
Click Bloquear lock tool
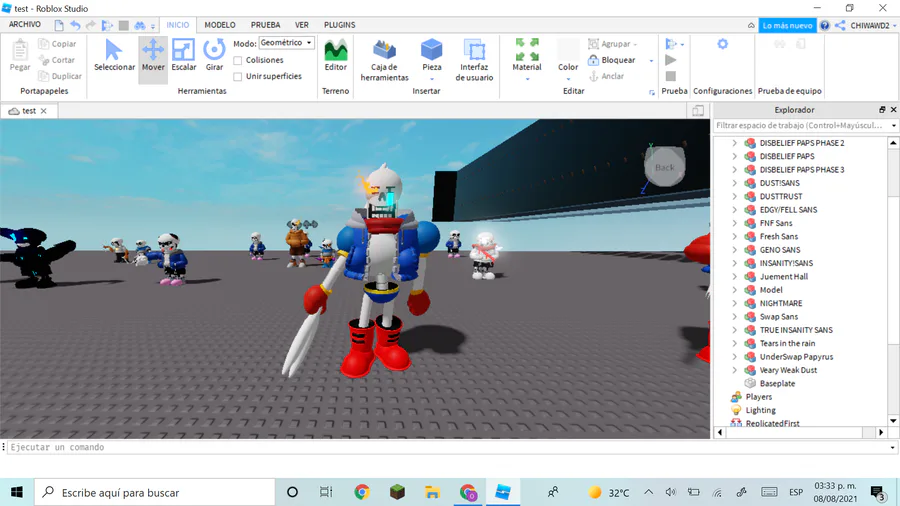[612, 60]
